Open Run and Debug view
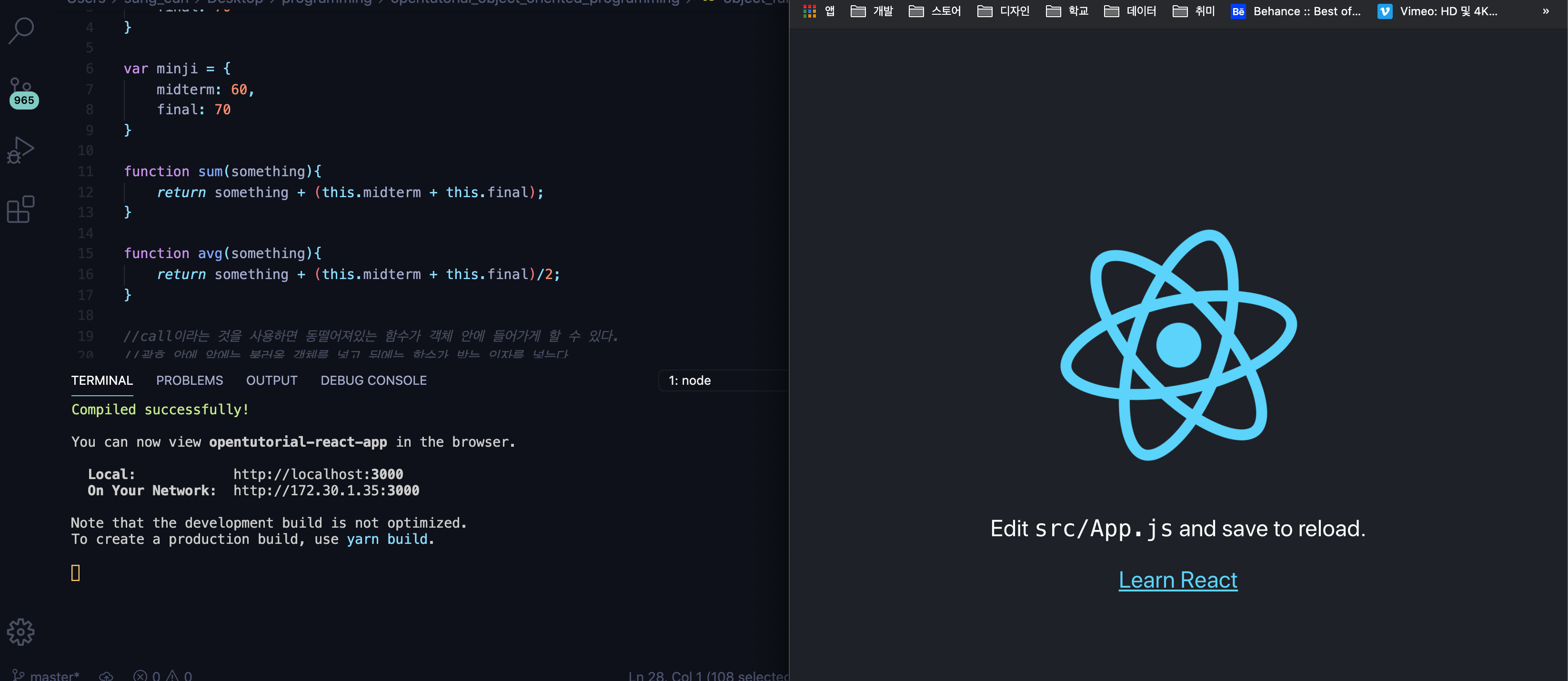This screenshot has height=681, width=1568. (20, 150)
